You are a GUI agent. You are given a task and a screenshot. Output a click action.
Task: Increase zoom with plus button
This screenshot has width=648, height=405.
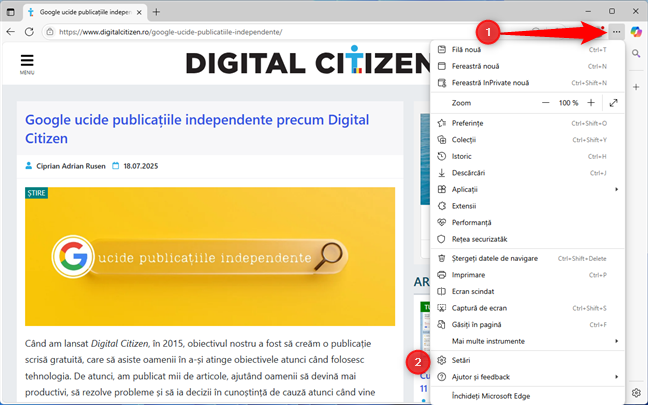pyautogui.click(x=591, y=103)
